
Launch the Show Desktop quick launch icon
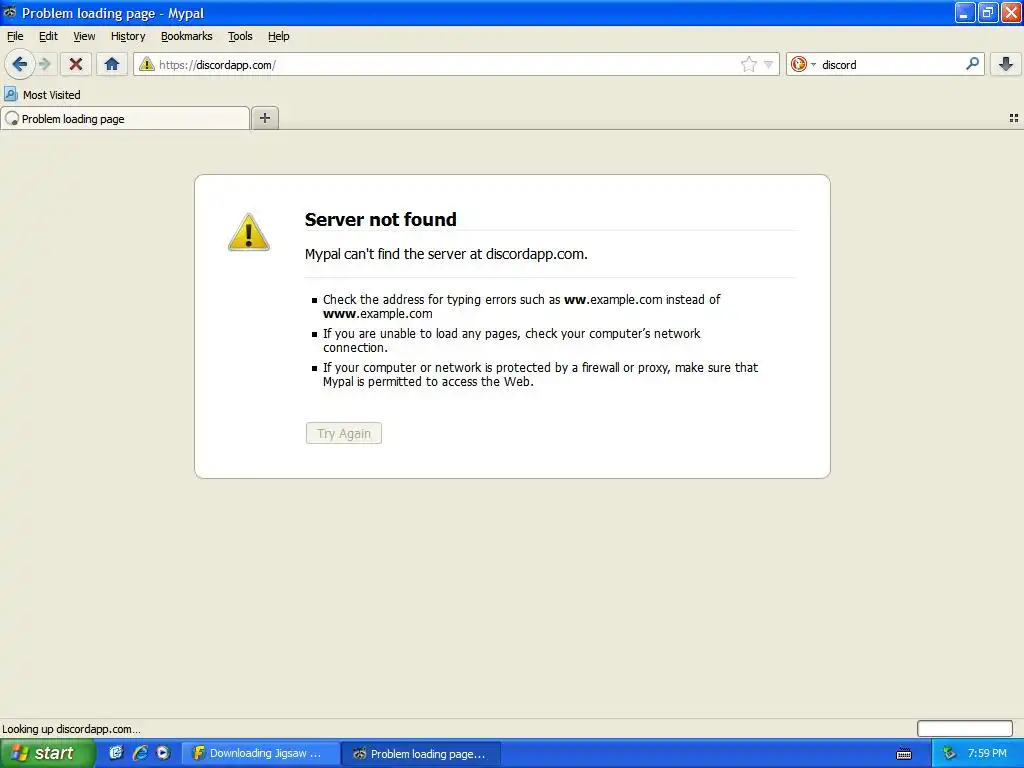click(x=116, y=753)
